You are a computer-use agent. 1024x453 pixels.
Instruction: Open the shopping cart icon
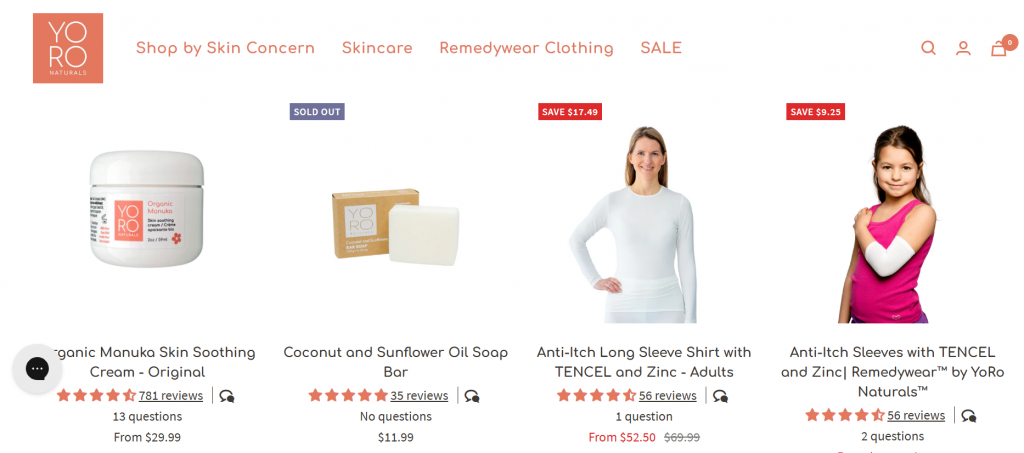[x=999, y=48]
